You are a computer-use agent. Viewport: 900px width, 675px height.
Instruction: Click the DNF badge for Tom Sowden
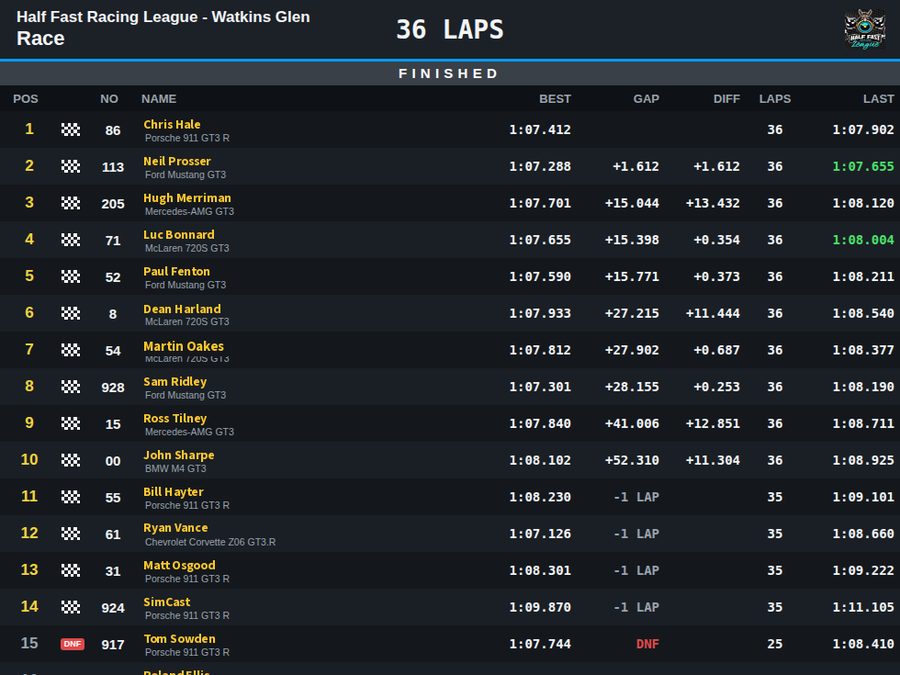point(72,644)
